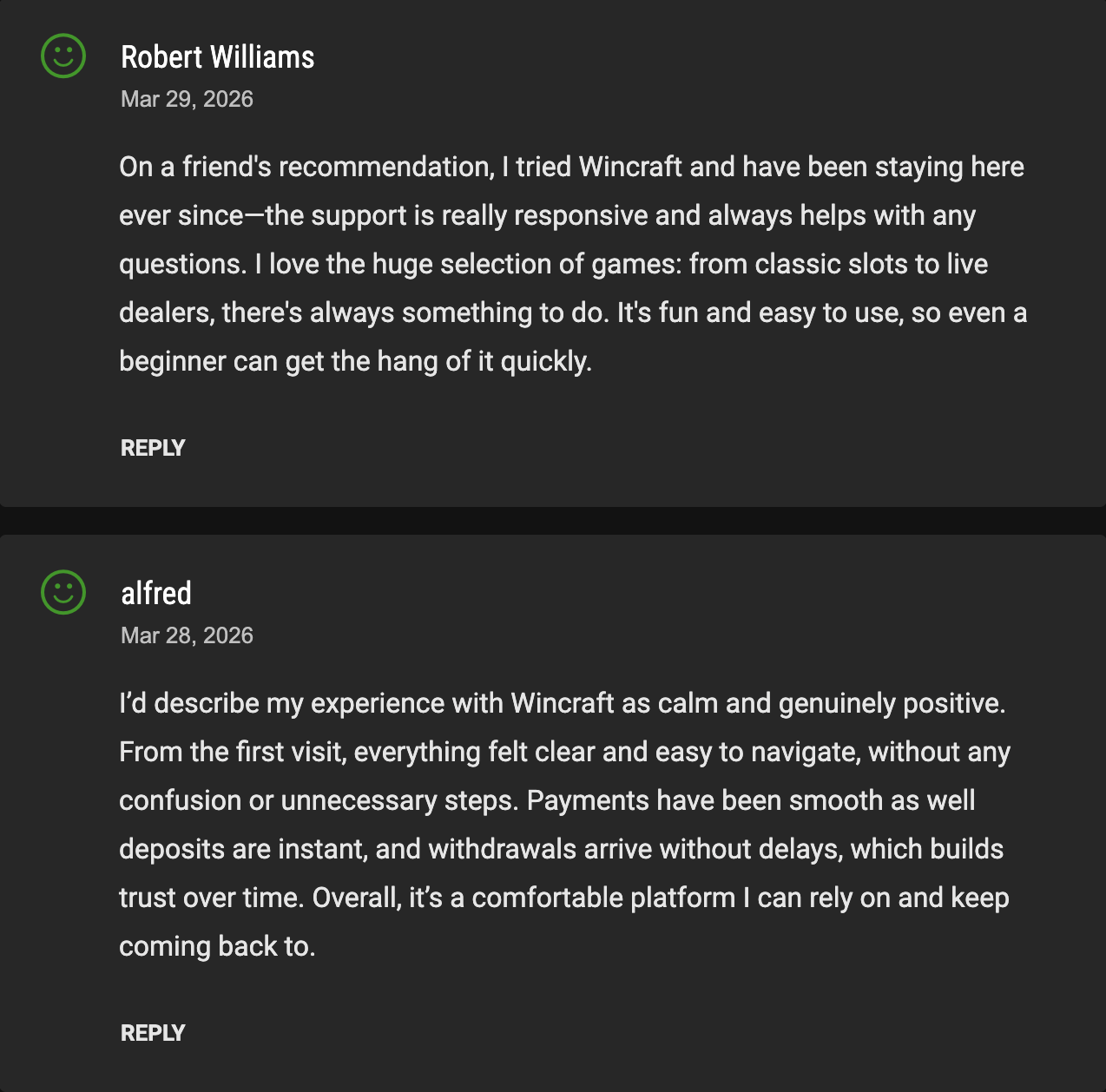Viewport: 1106px width, 1092px height.
Task: Click the line starting "I'd describe my experience"
Action: pos(563,703)
